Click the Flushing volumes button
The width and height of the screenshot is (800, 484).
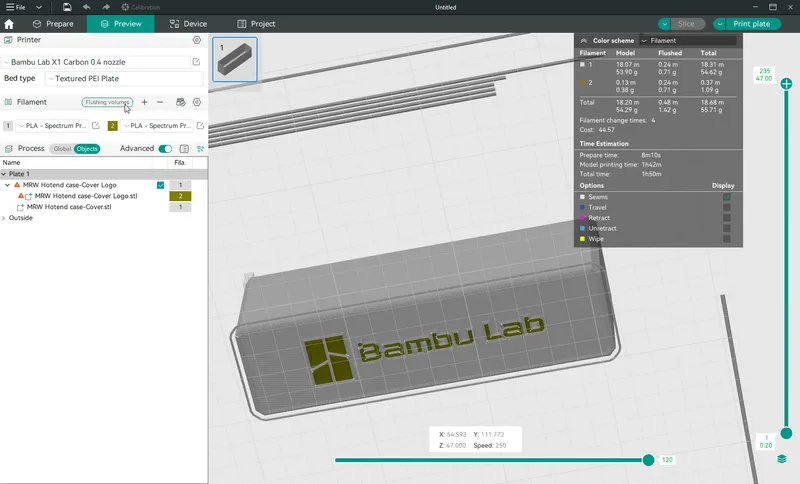click(x=107, y=102)
